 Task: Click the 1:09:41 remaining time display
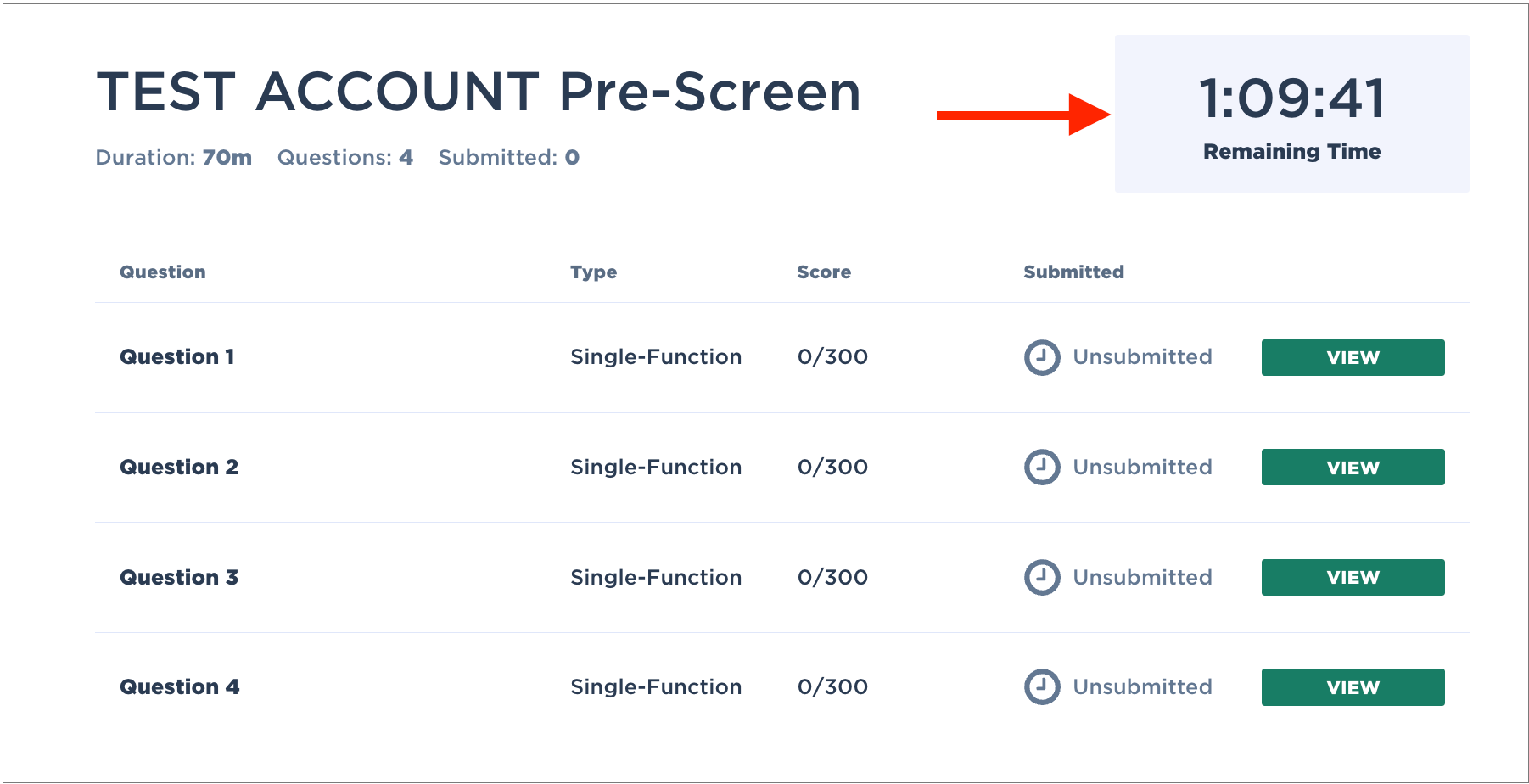point(1291,98)
